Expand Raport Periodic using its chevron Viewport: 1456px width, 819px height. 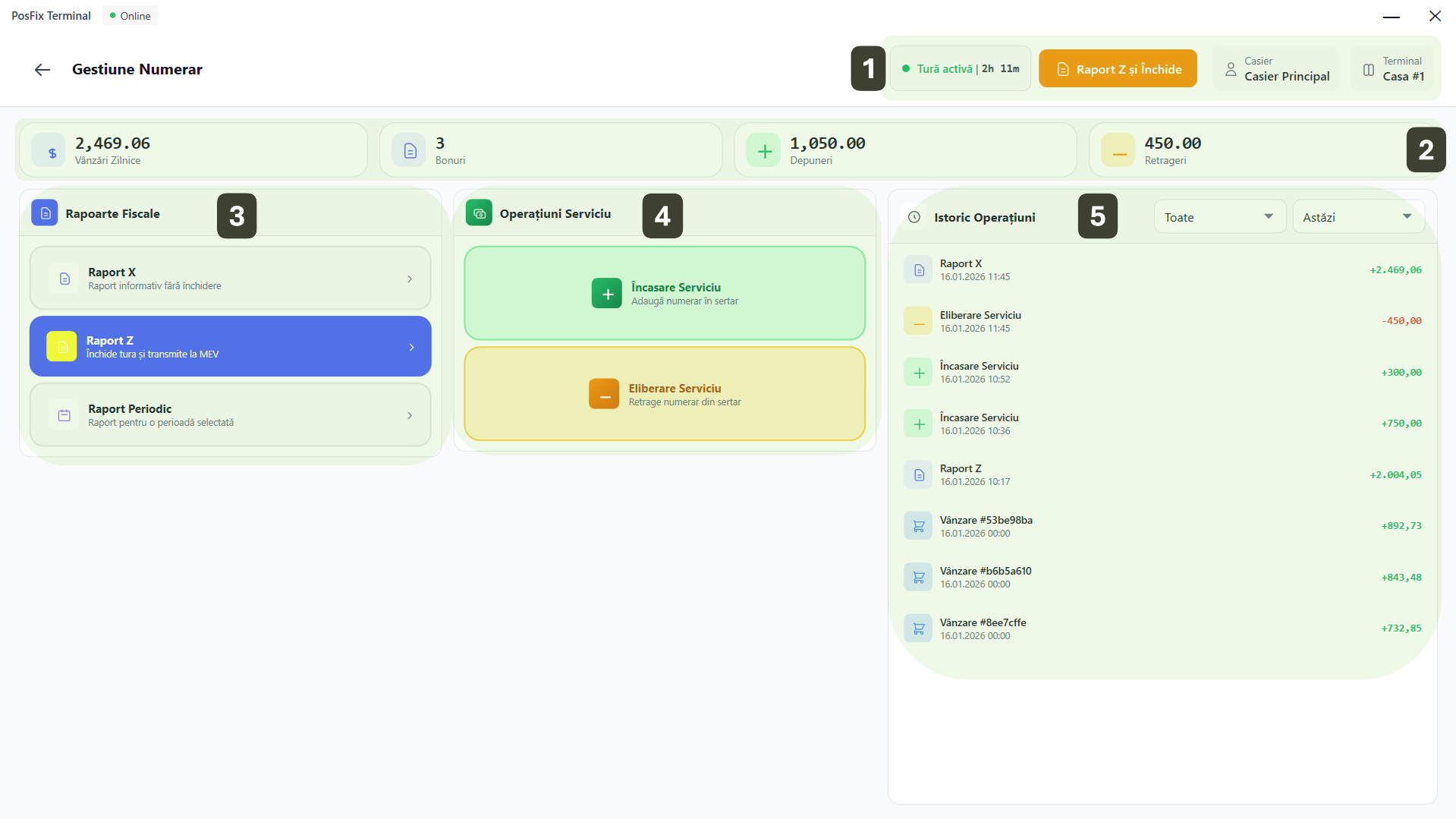[x=410, y=416]
